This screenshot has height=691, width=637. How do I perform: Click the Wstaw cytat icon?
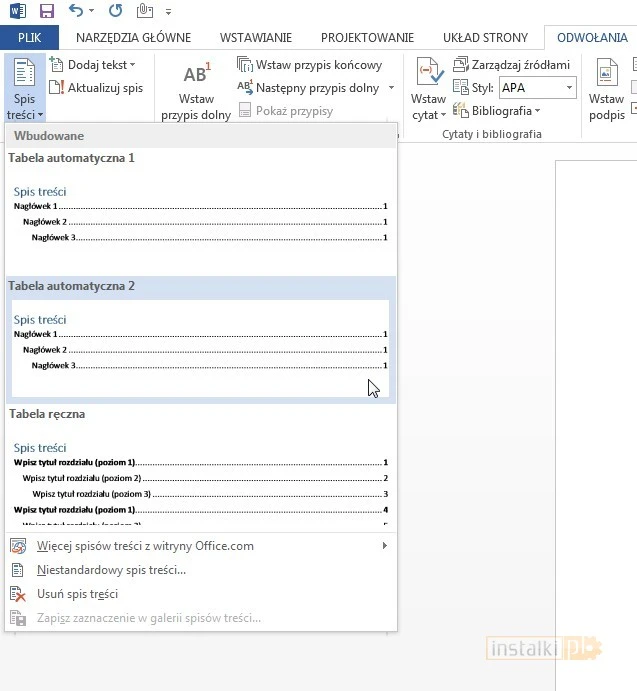pyautogui.click(x=428, y=75)
